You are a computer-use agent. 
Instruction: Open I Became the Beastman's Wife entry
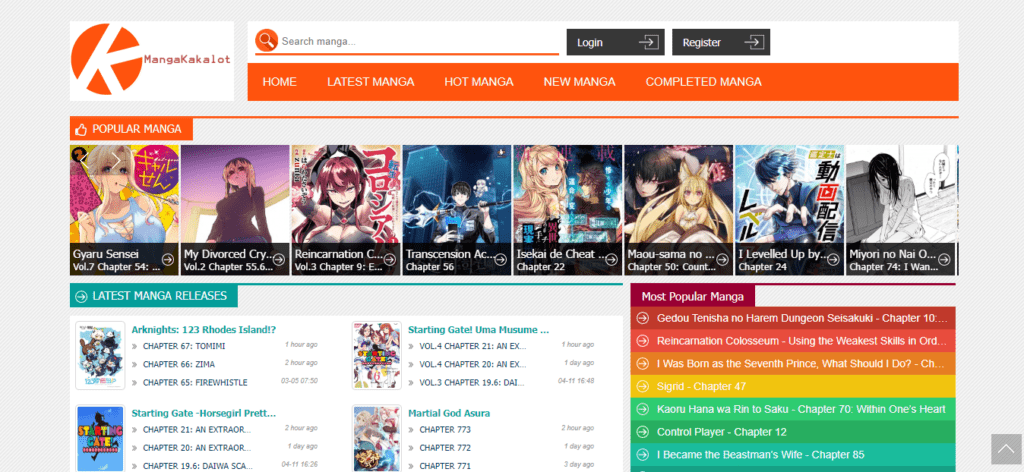coord(761,454)
